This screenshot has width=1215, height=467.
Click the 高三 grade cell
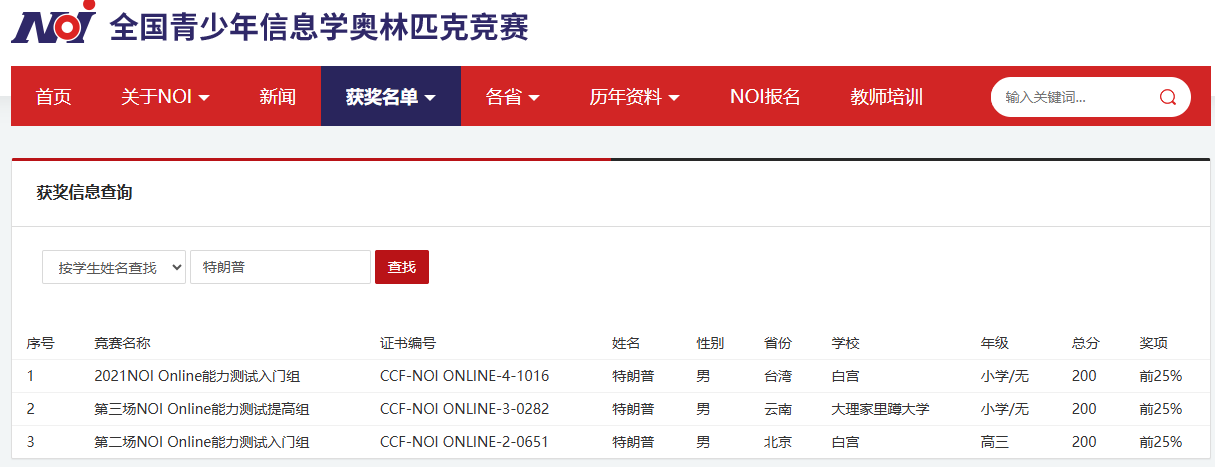click(x=995, y=442)
